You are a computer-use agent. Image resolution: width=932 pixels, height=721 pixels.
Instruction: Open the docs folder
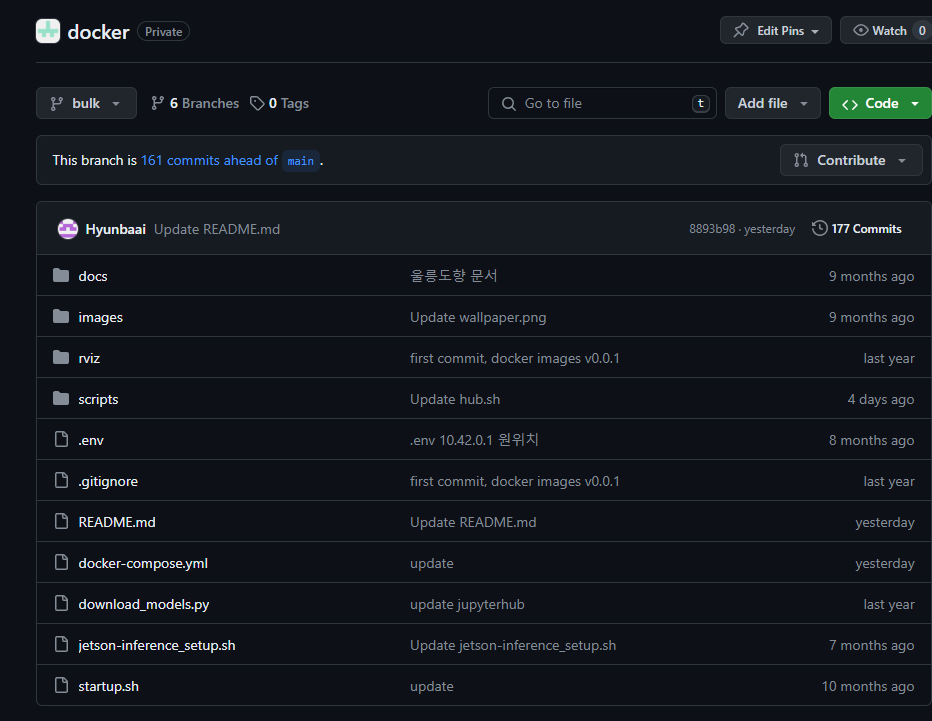coord(93,276)
